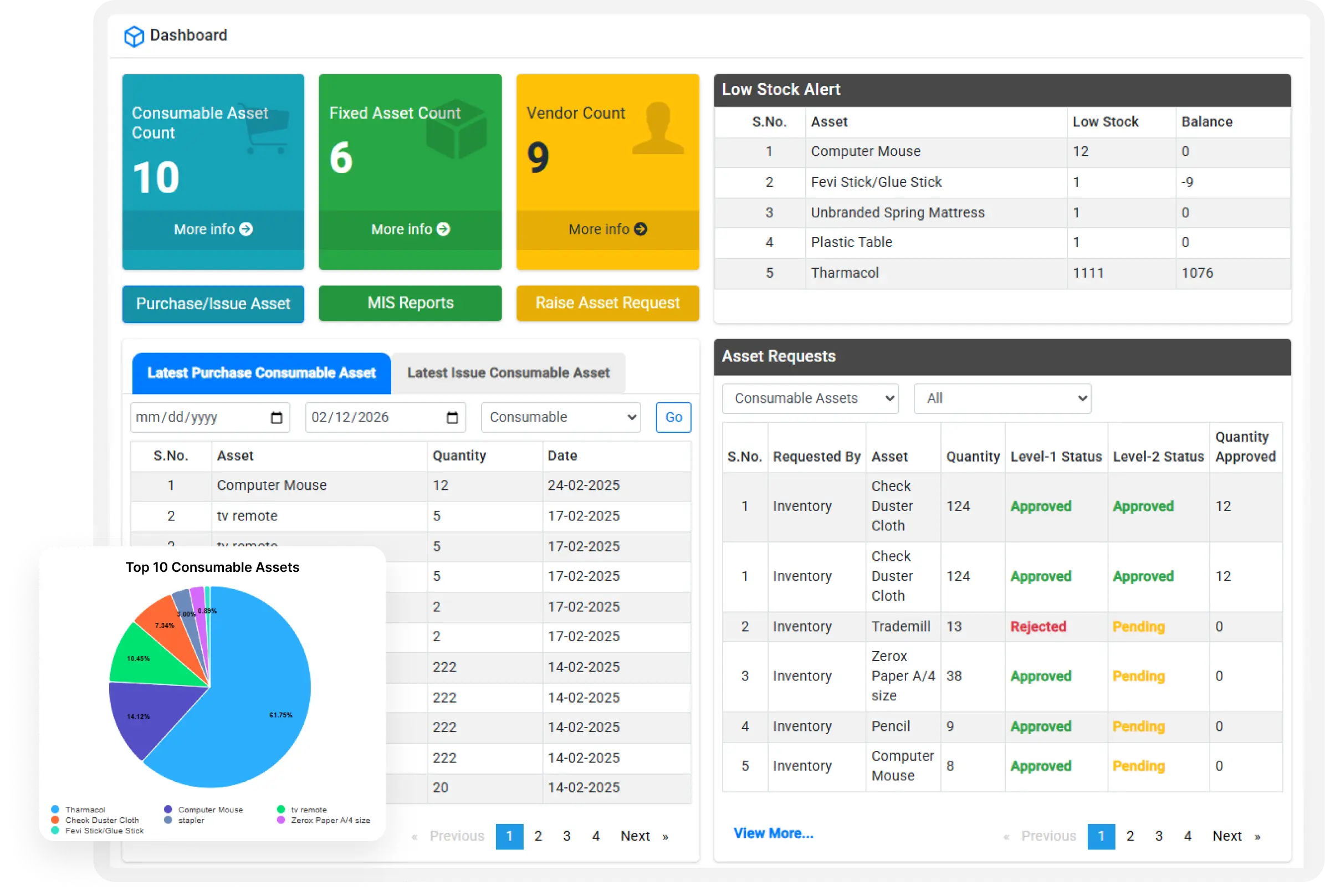Open the calendar picker on the 02/12/2026 field
1325x896 pixels.
click(x=452, y=418)
